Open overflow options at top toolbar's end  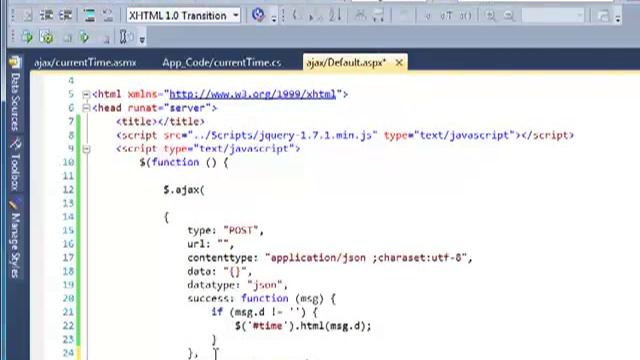coord(618,18)
